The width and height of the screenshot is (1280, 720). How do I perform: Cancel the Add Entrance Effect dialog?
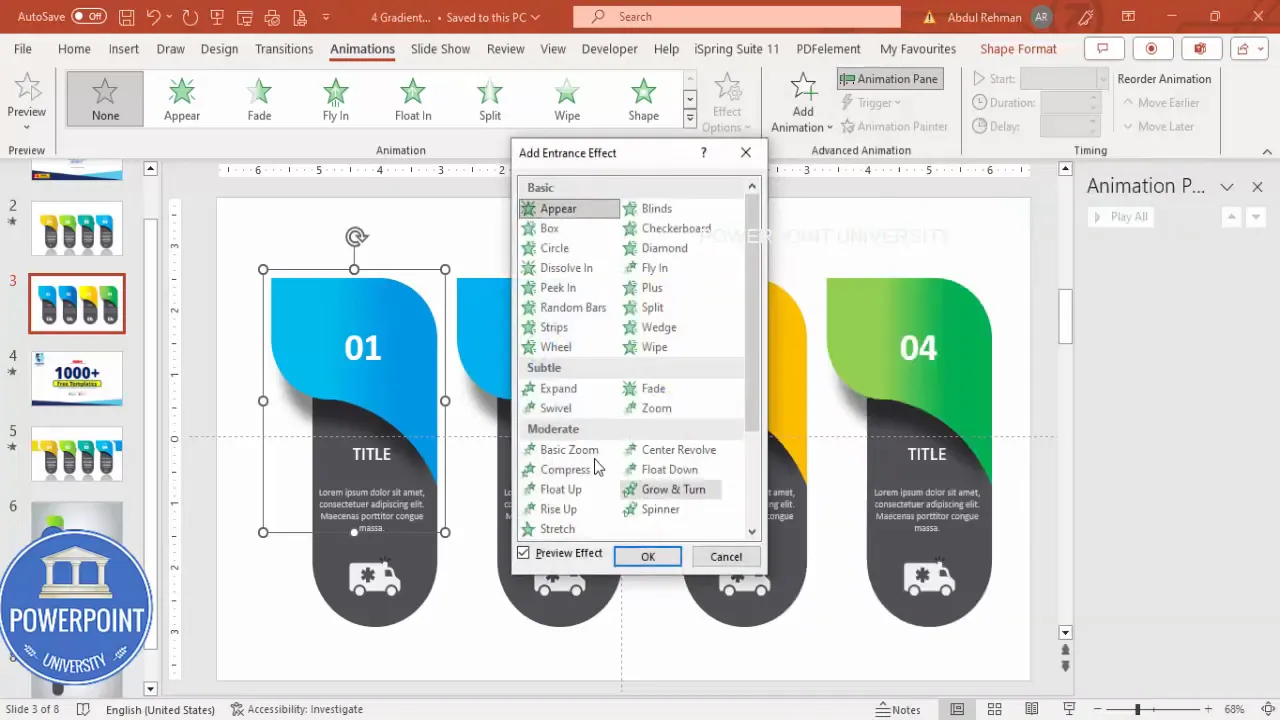click(x=725, y=556)
